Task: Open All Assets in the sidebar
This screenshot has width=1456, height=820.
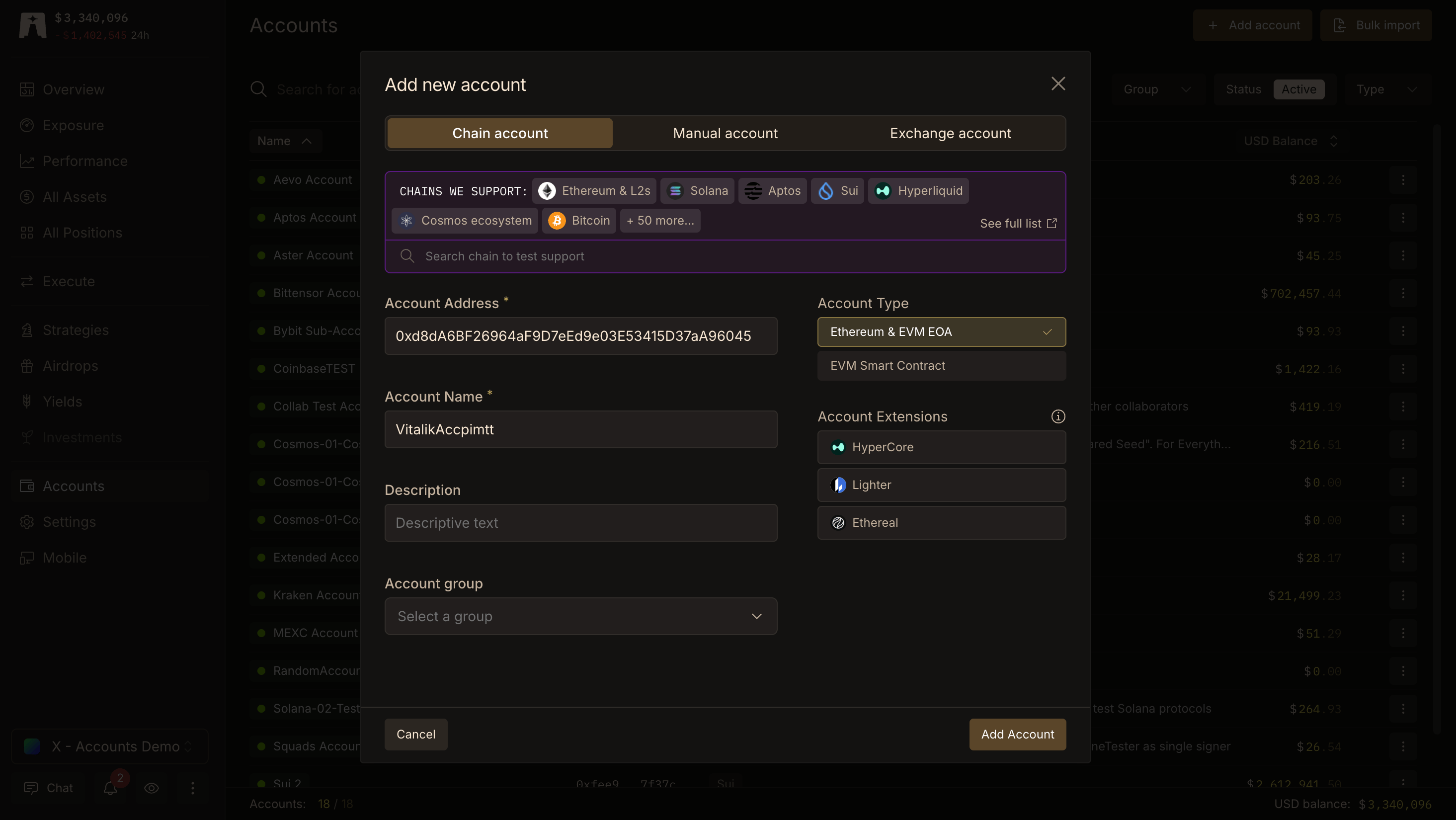Action: [110, 197]
